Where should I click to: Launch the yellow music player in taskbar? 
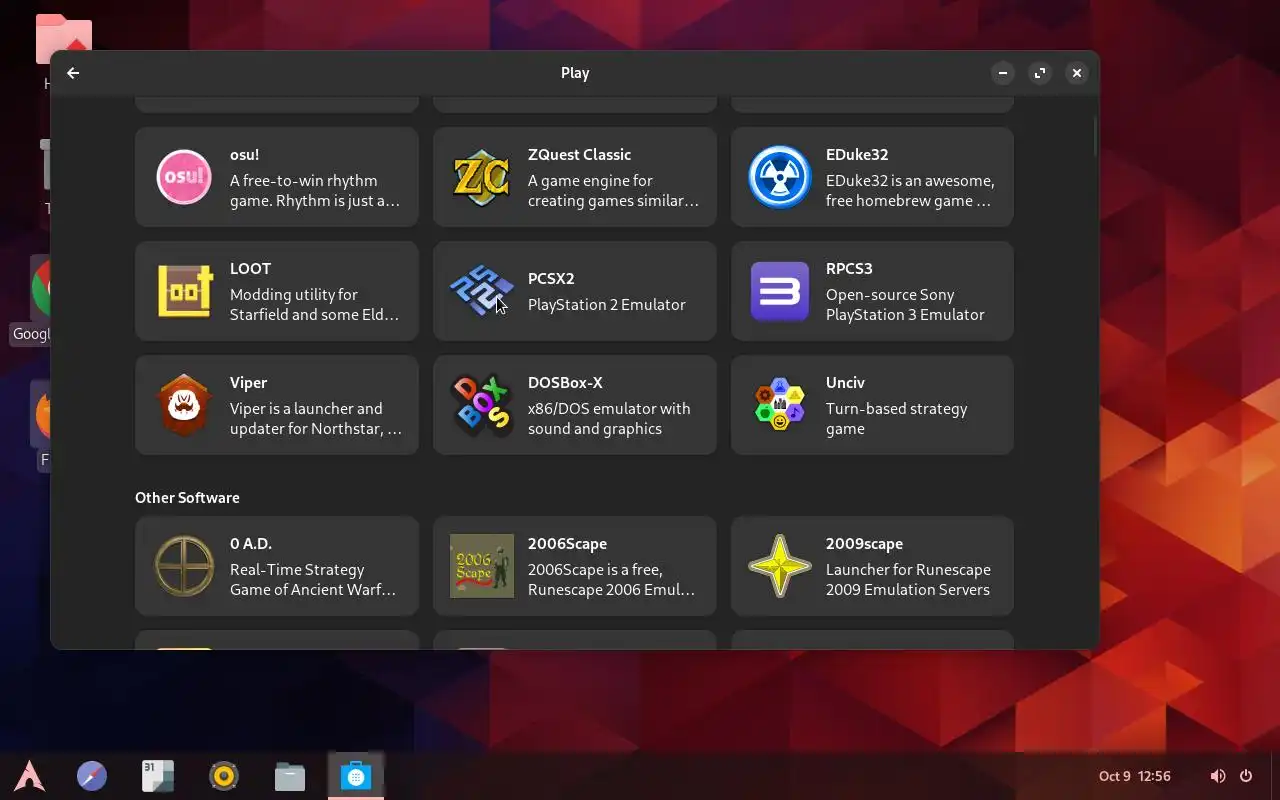tap(224, 776)
